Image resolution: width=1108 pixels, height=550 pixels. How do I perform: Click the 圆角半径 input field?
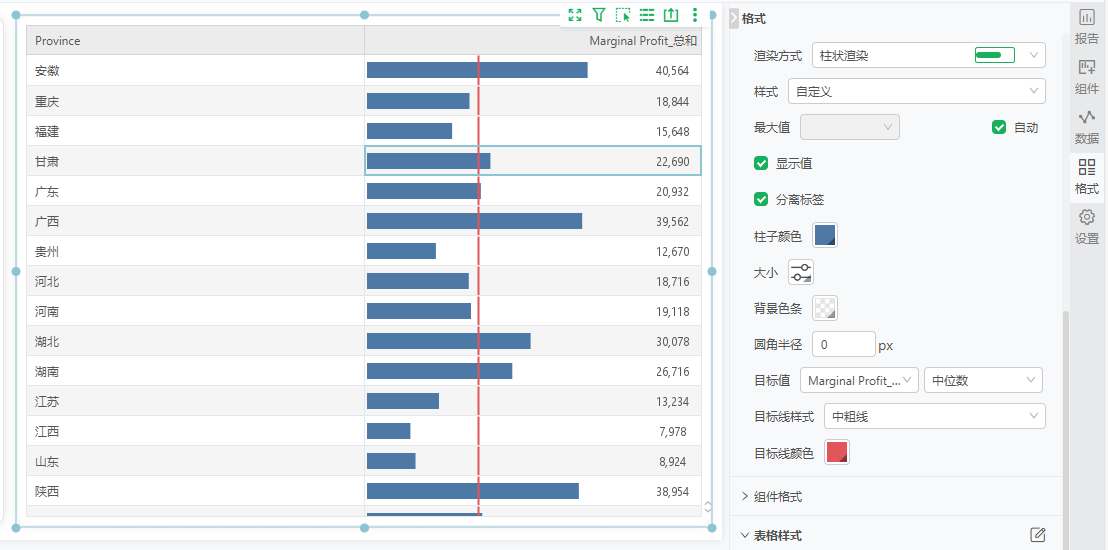pos(844,344)
